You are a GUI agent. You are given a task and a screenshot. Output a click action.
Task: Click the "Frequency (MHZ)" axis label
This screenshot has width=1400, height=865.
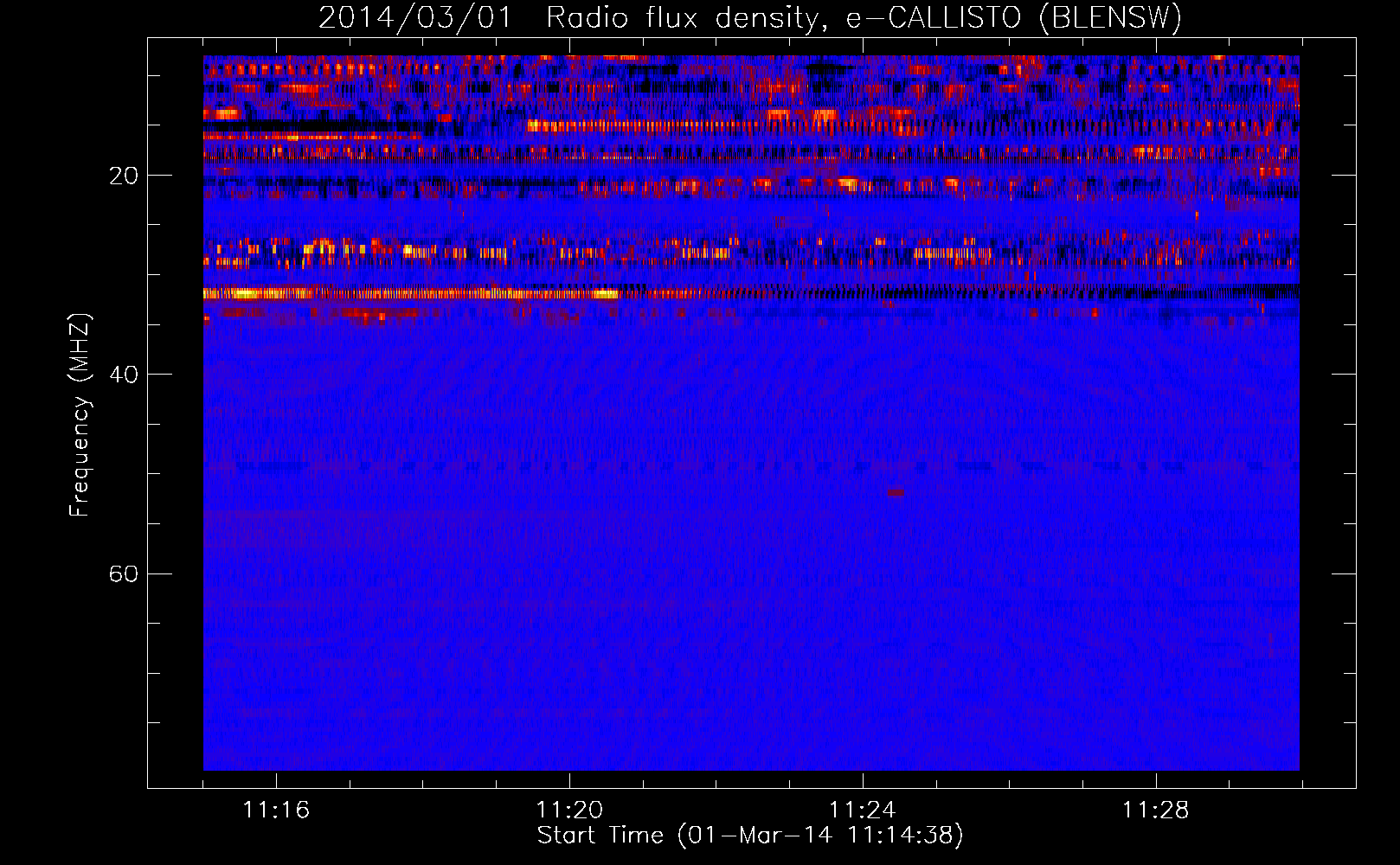(80, 415)
